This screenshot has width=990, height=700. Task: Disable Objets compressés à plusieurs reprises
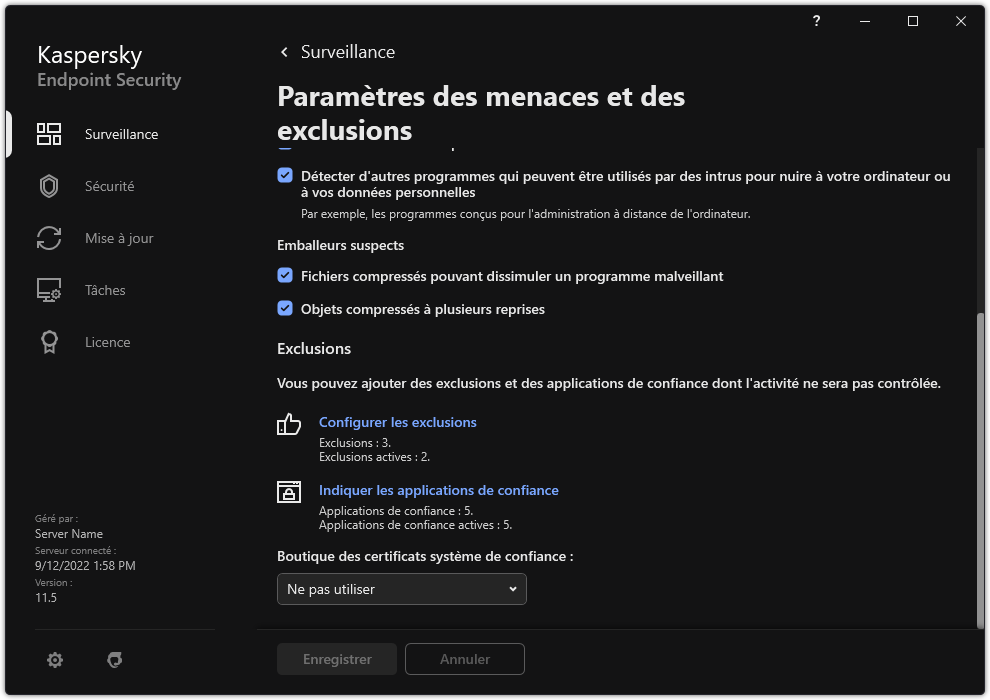285,309
